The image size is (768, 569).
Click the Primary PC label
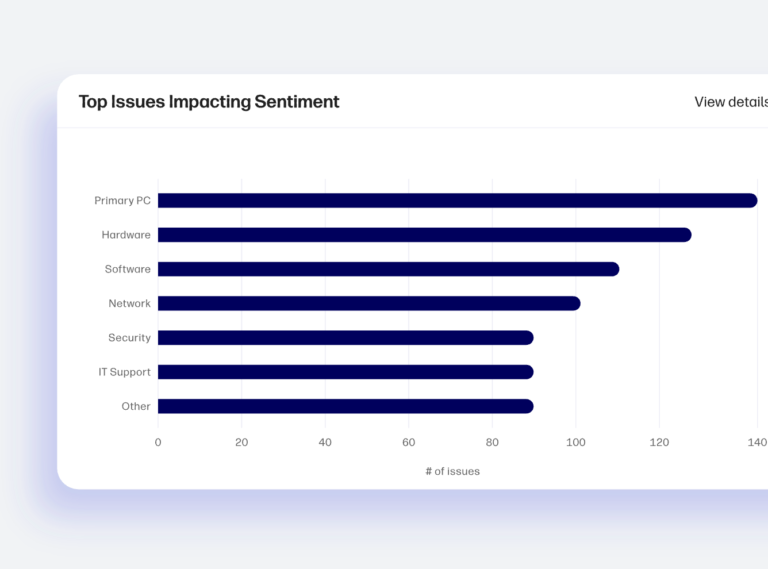(x=122, y=201)
